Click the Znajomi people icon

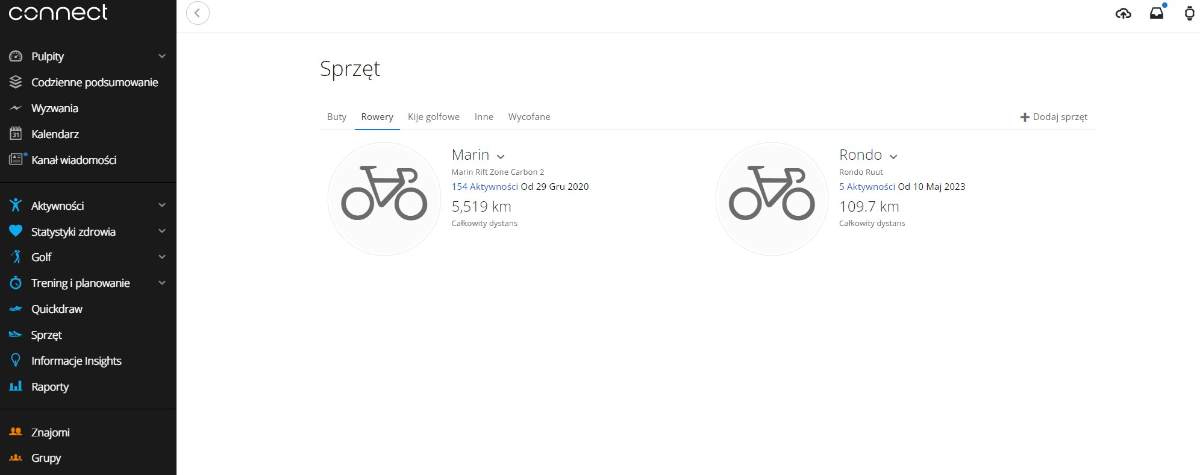[15, 432]
